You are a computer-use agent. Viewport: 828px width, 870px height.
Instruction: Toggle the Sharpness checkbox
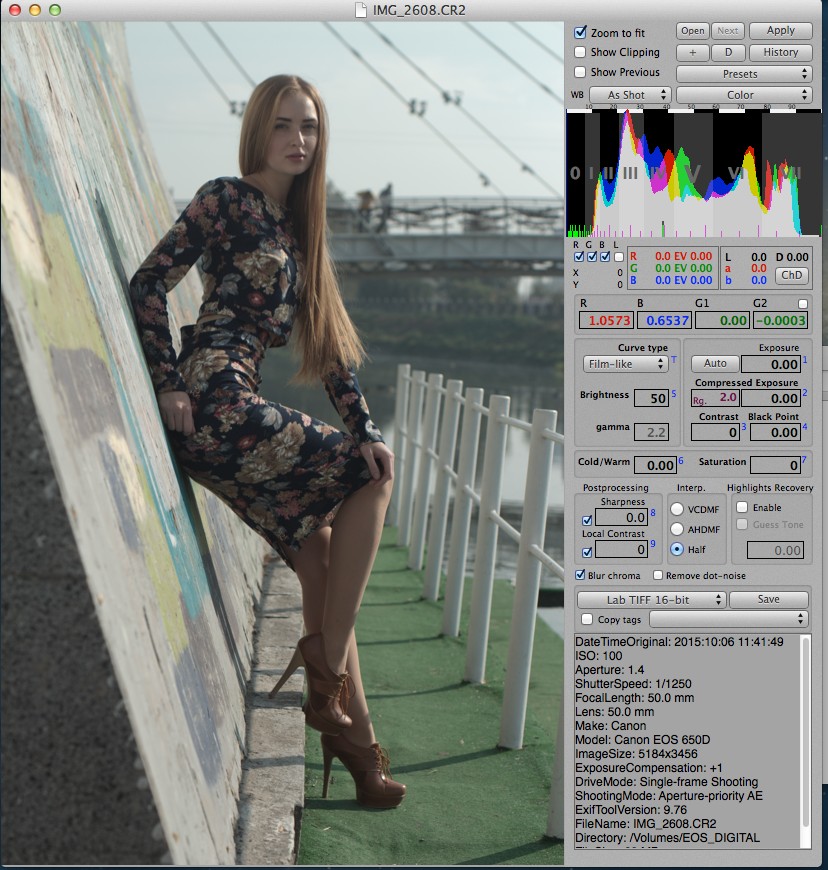click(x=587, y=520)
